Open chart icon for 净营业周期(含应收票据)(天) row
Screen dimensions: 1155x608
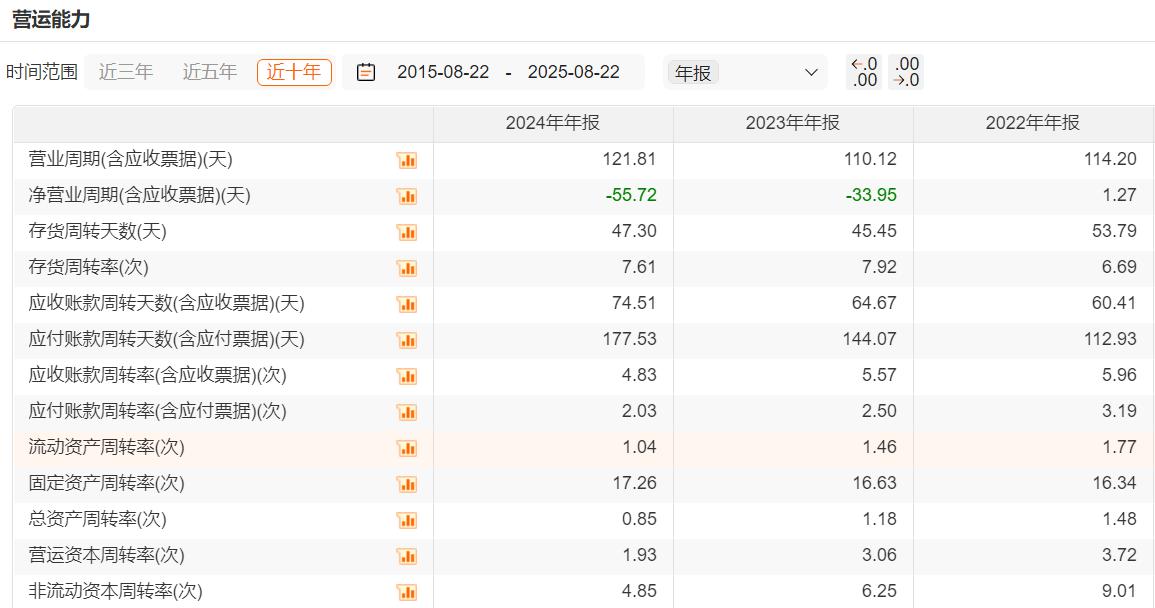pos(407,196)
